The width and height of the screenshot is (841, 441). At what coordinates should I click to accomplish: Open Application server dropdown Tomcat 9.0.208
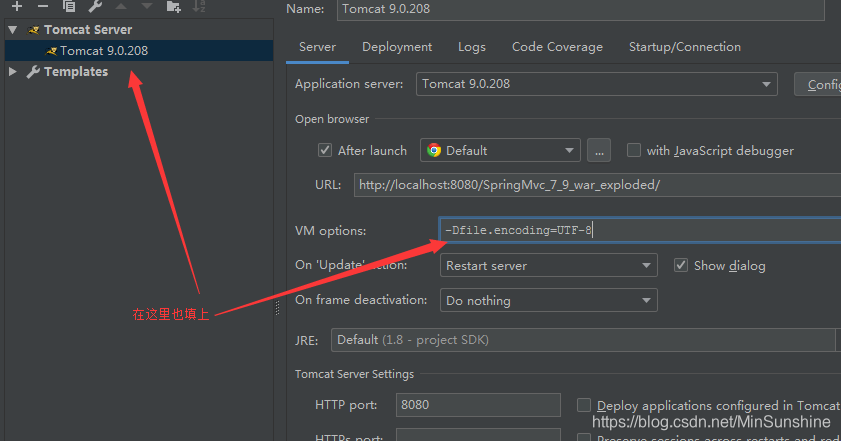click(596, 84)
